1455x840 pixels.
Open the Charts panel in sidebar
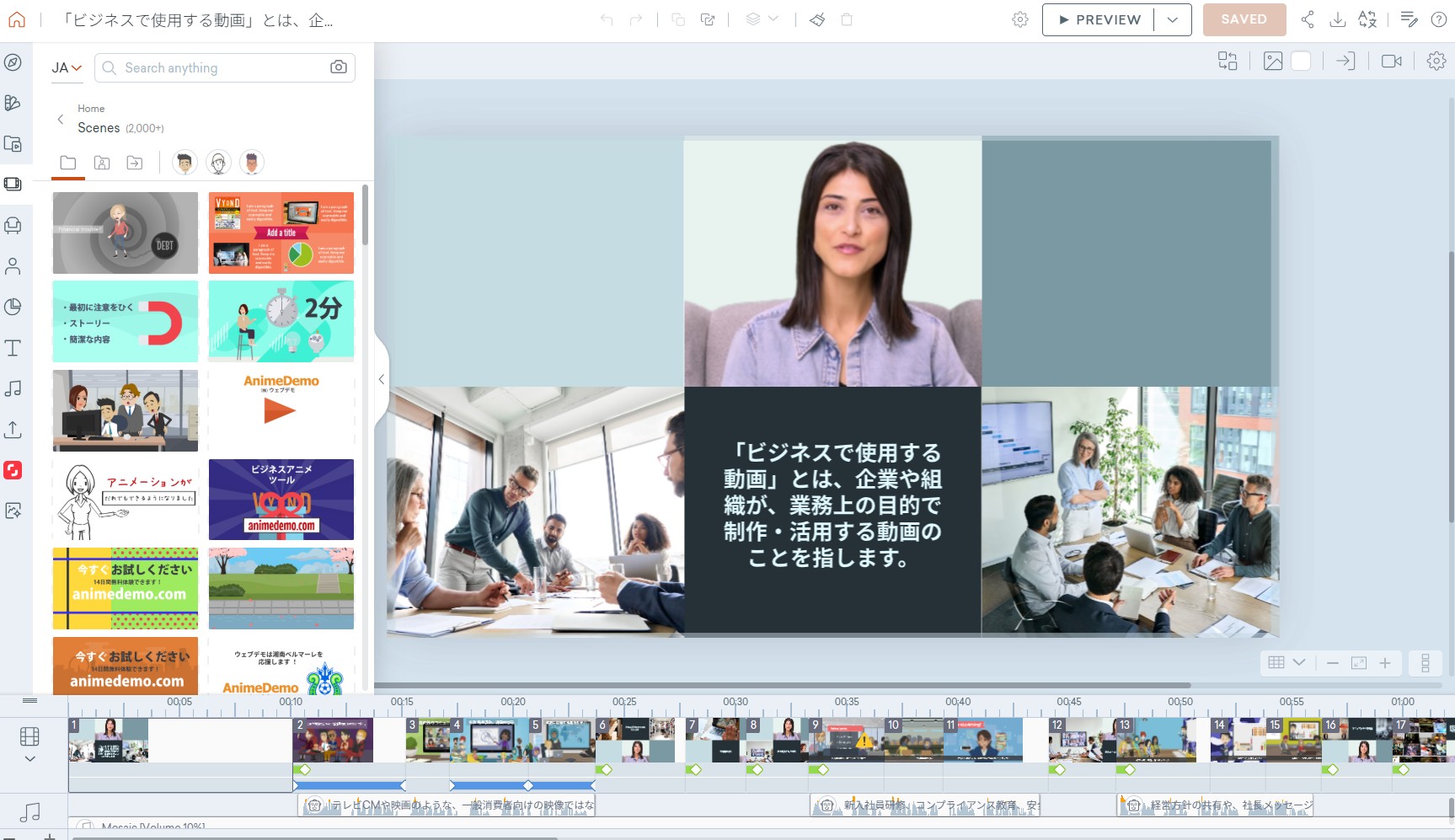pos(13,307)
